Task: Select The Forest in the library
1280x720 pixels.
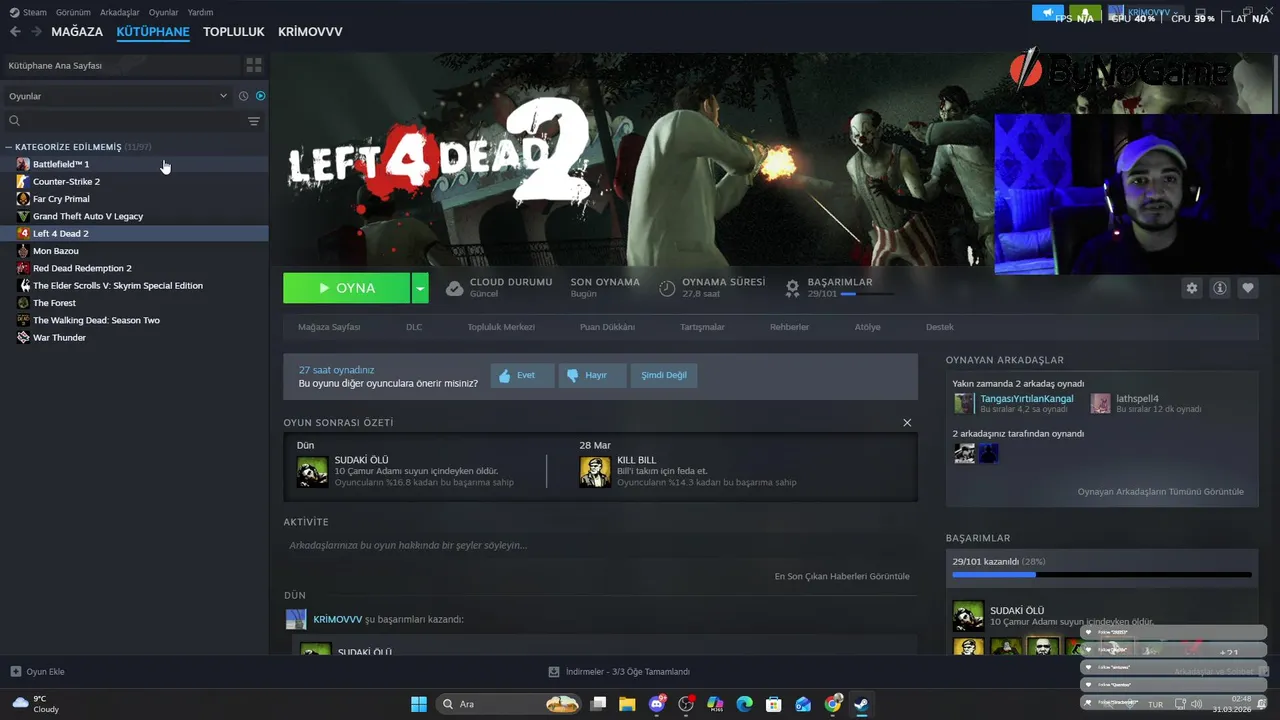Action: click(134, 303)
